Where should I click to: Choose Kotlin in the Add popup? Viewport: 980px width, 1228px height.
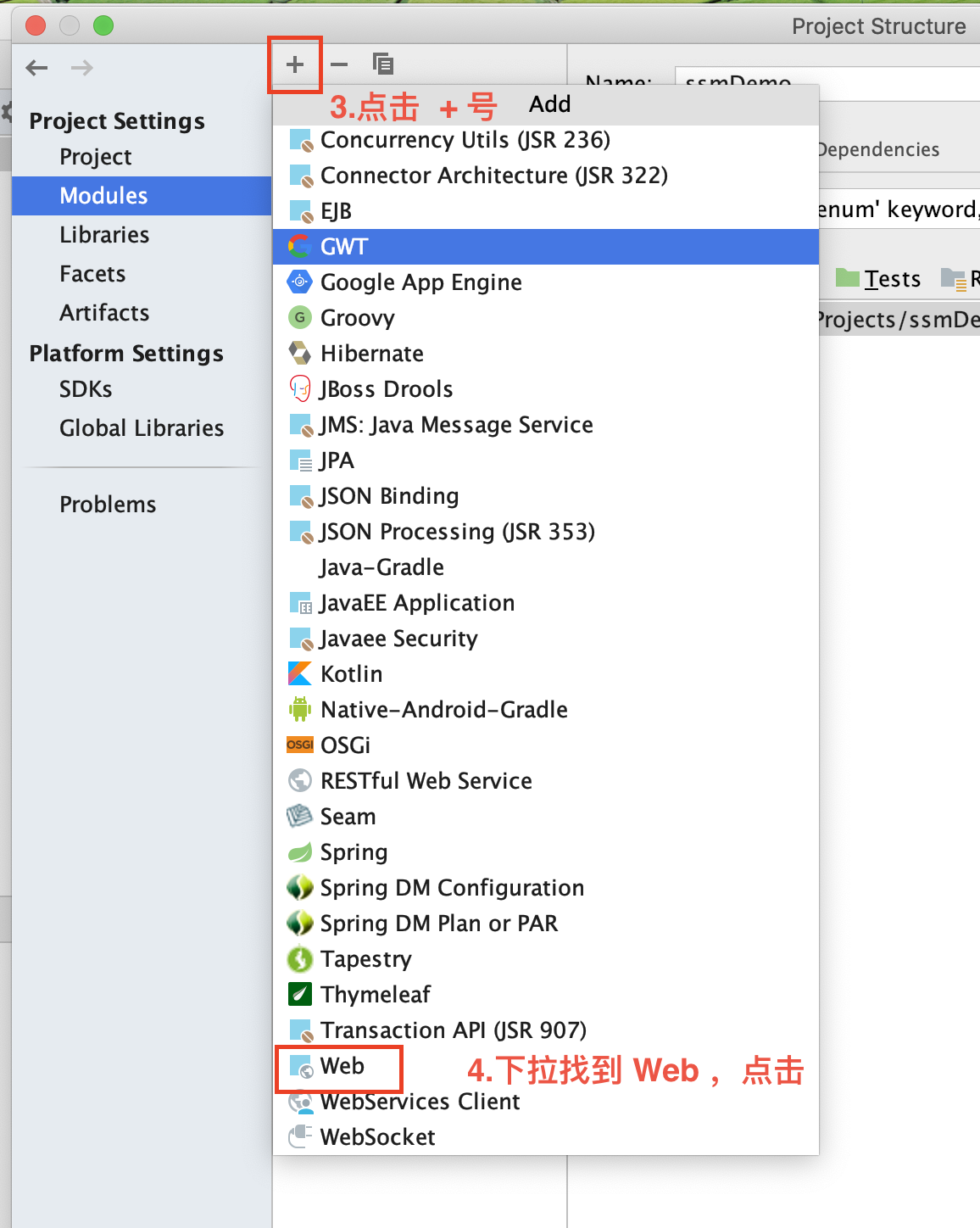click(546, 674)
